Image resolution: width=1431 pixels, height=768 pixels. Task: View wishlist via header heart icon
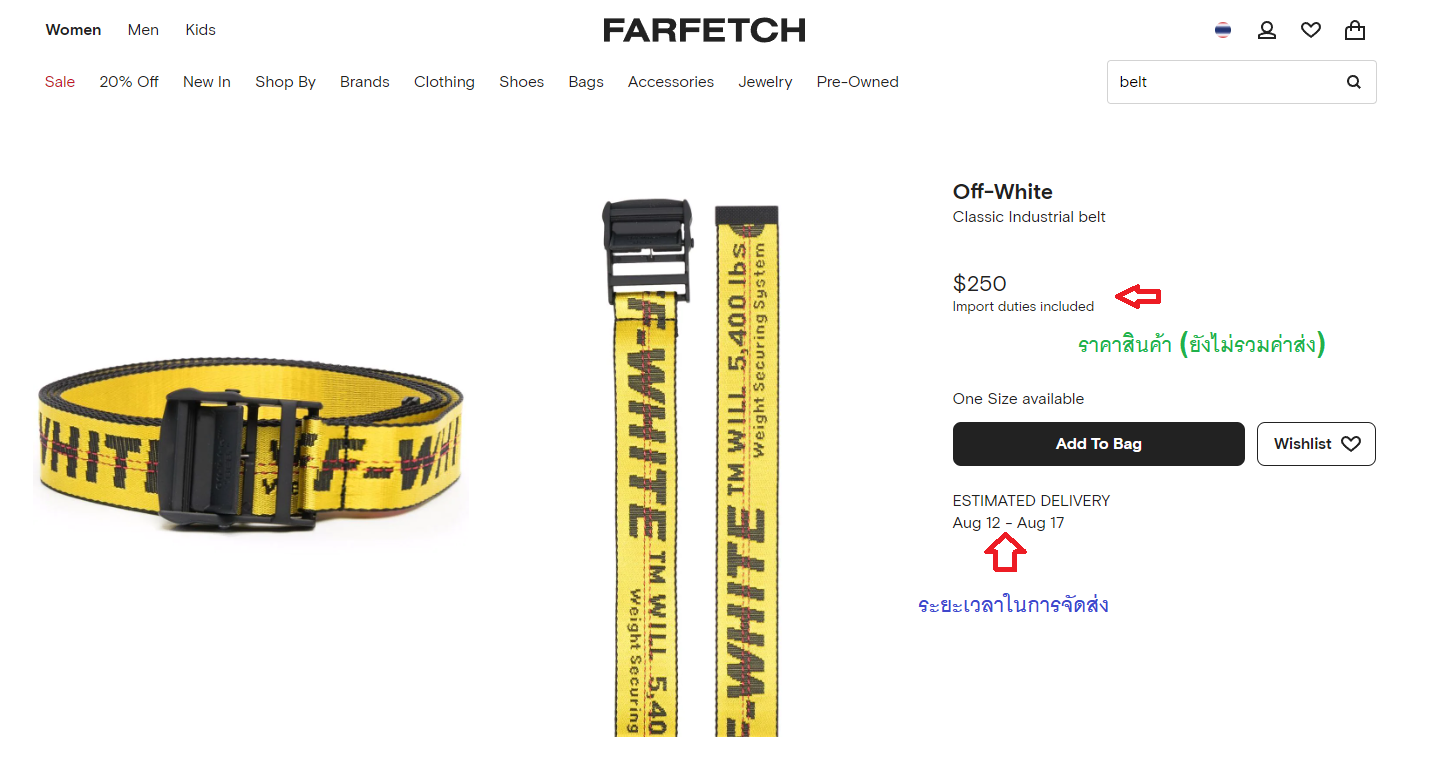(x=1311, y=30)
